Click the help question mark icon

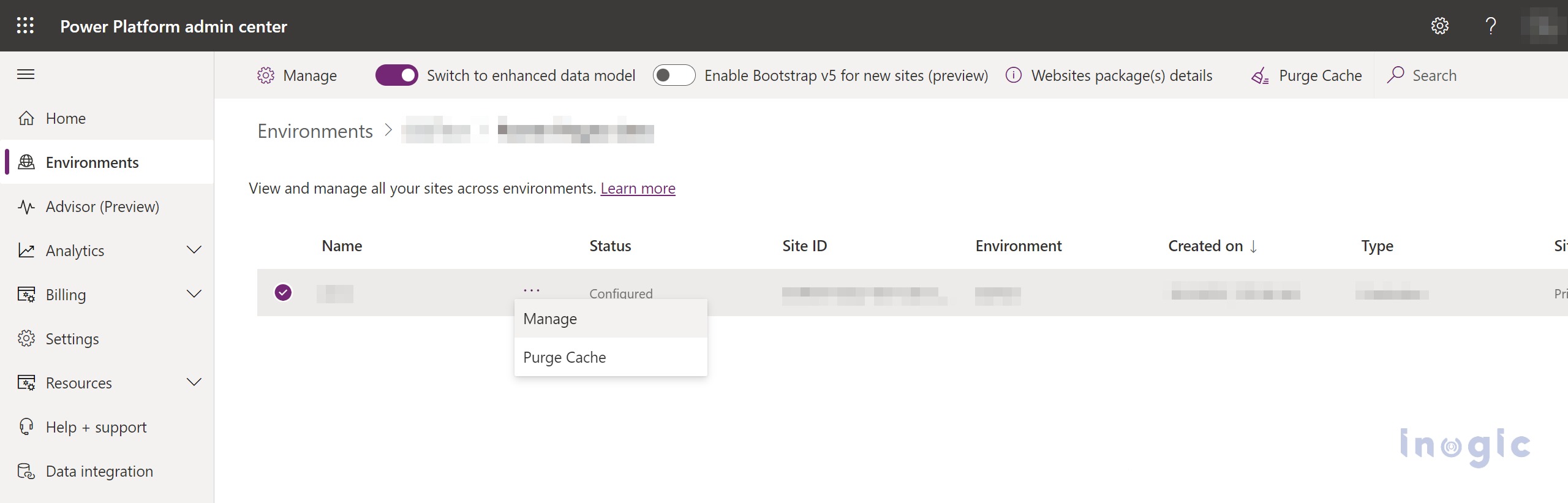tap(1491, 26)
